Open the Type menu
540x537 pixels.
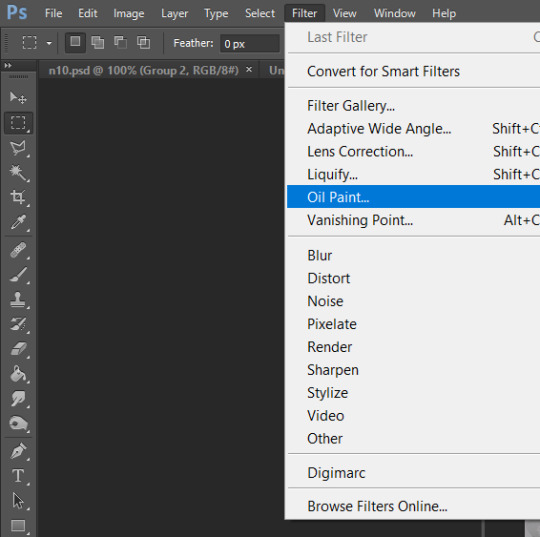tap(216, 13)
